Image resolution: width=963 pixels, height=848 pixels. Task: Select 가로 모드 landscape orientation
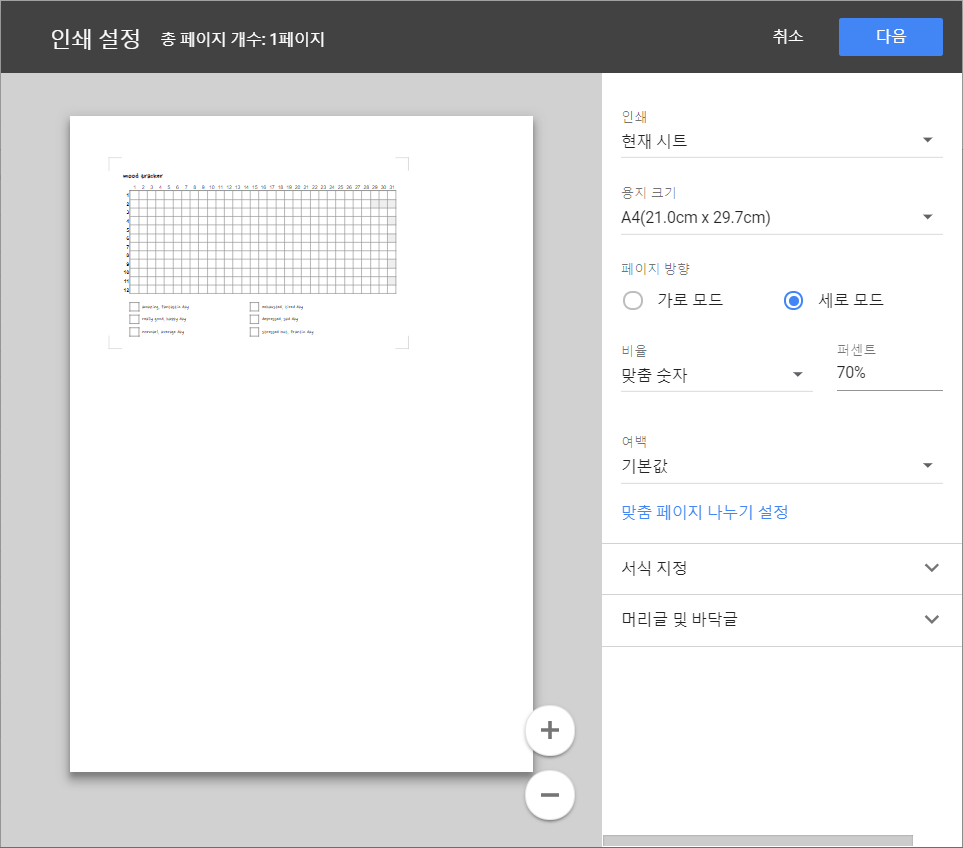click(633, 300)
